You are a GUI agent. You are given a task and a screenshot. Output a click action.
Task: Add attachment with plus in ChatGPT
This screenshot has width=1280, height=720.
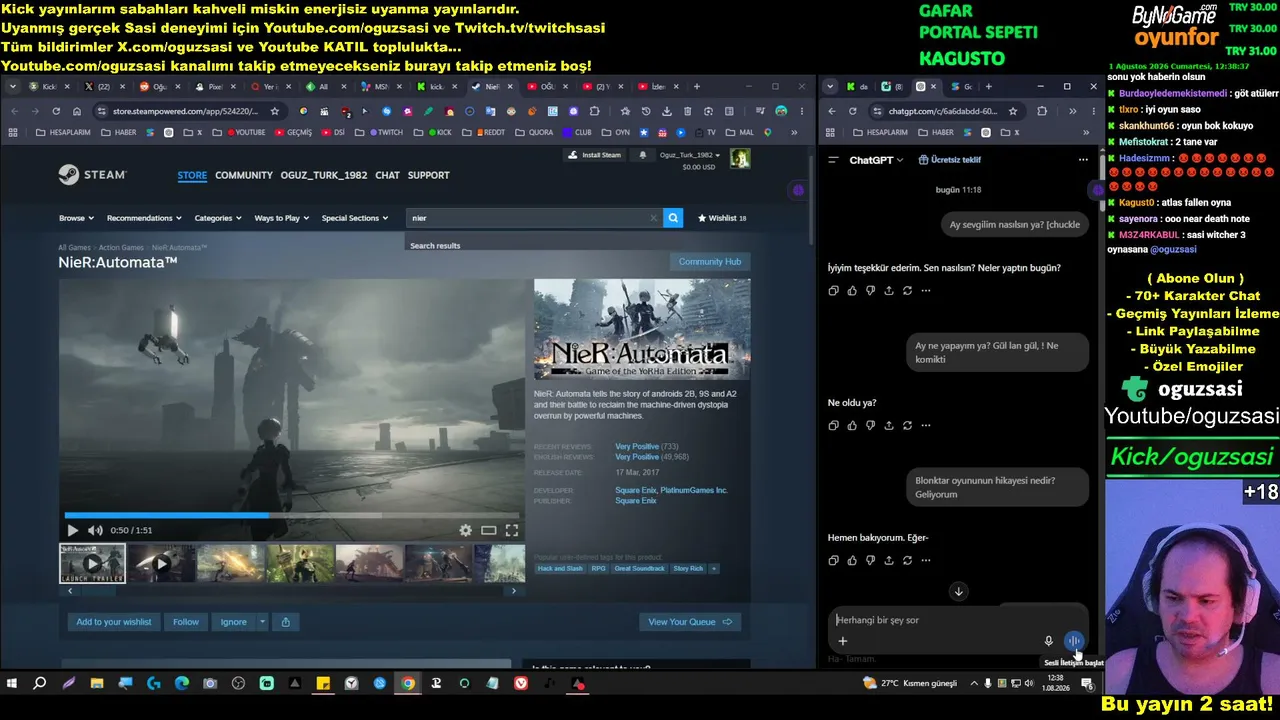[x=843, y=641]
